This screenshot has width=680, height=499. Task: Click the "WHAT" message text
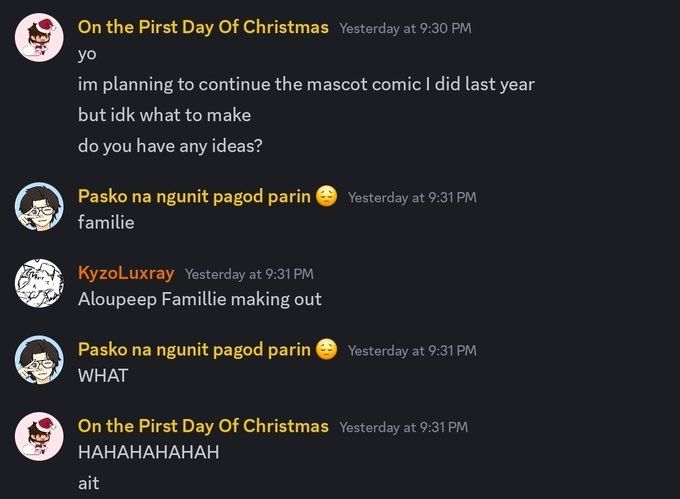tap(103, 376)
